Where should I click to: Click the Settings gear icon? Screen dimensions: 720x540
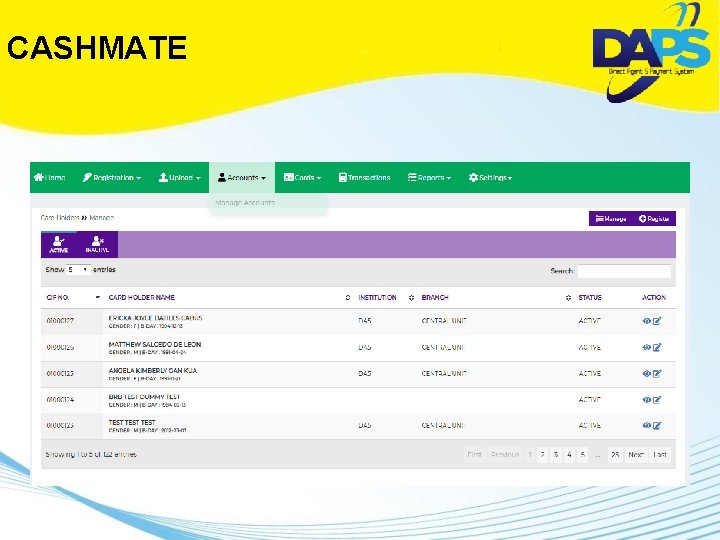473,177
